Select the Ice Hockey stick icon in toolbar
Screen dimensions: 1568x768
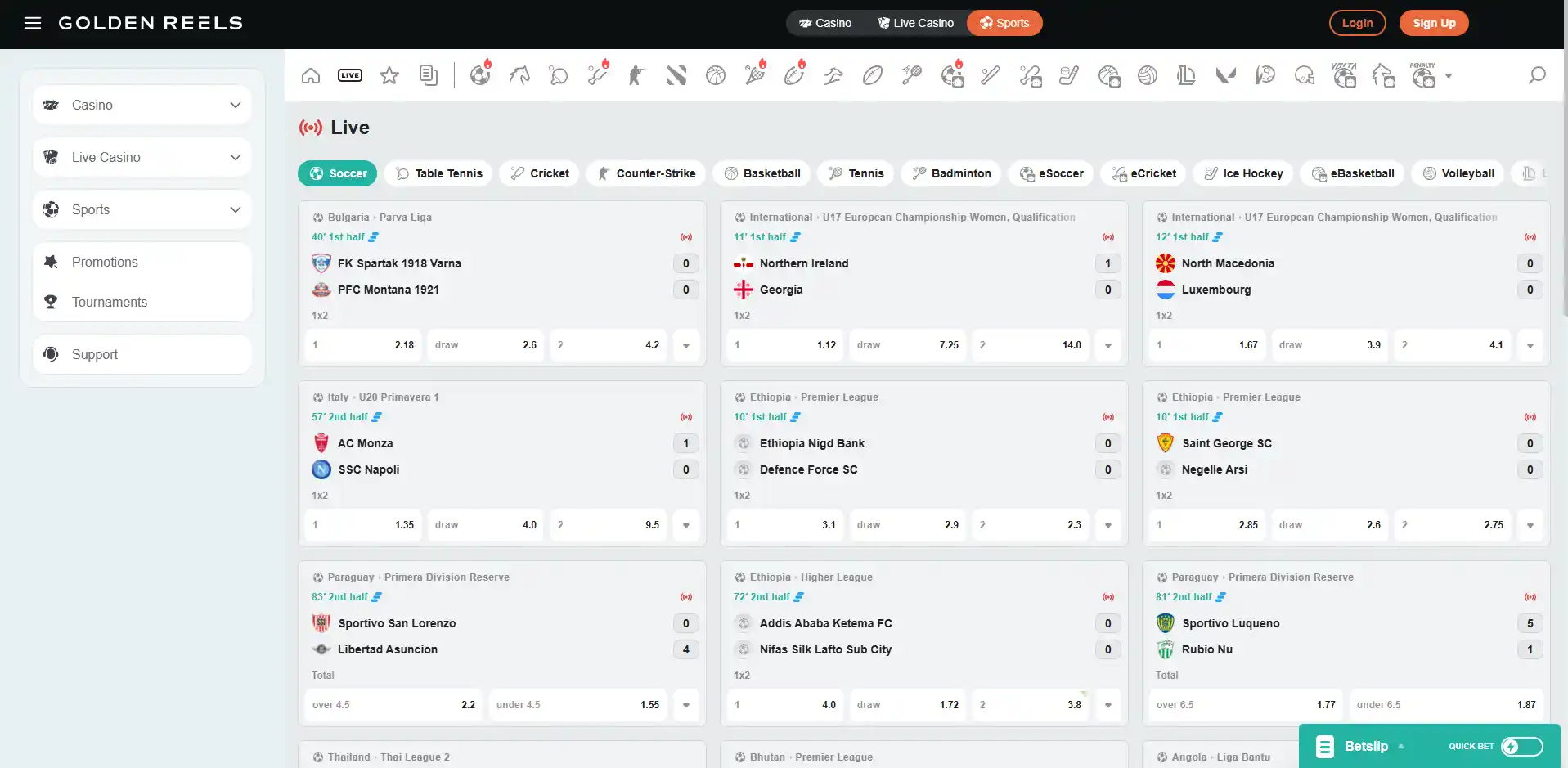coord(1069,76)
